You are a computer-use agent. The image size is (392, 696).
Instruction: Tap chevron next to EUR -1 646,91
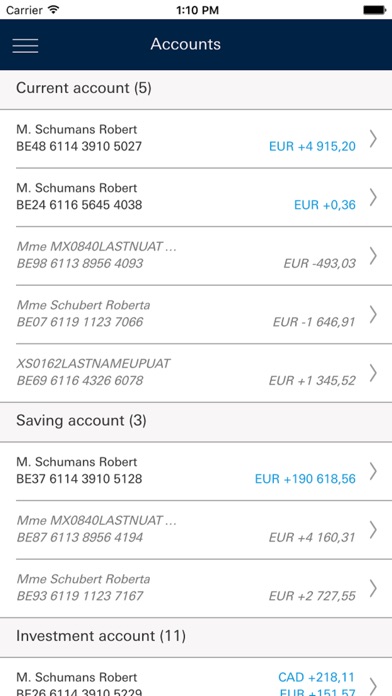[x=373, y=314]
